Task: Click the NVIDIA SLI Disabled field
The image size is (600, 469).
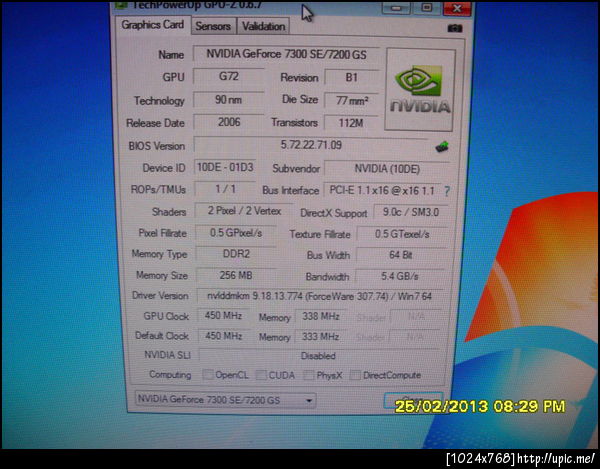Action: (x=318, y=356)
